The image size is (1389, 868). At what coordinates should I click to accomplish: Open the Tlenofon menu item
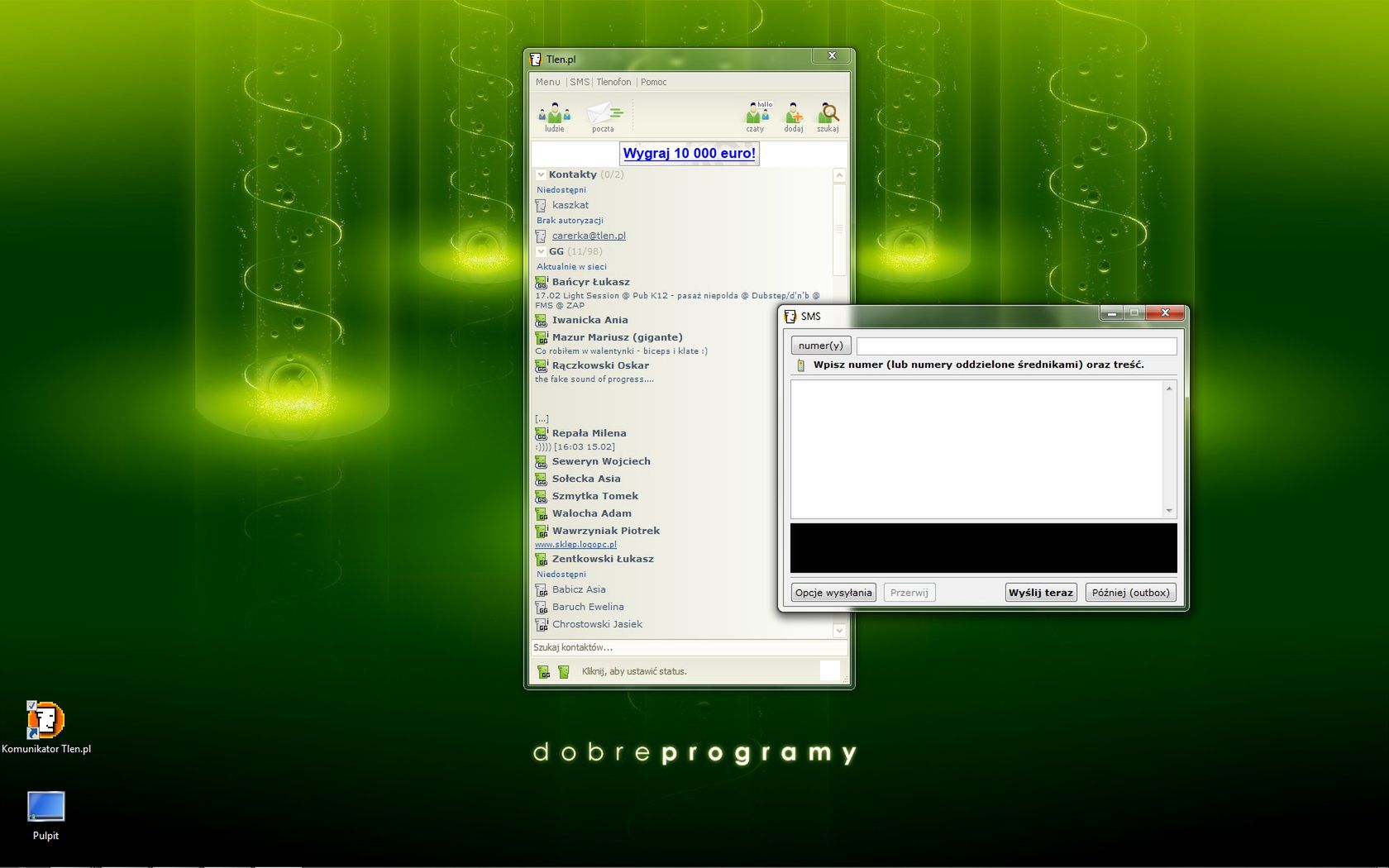coord(613,82)
